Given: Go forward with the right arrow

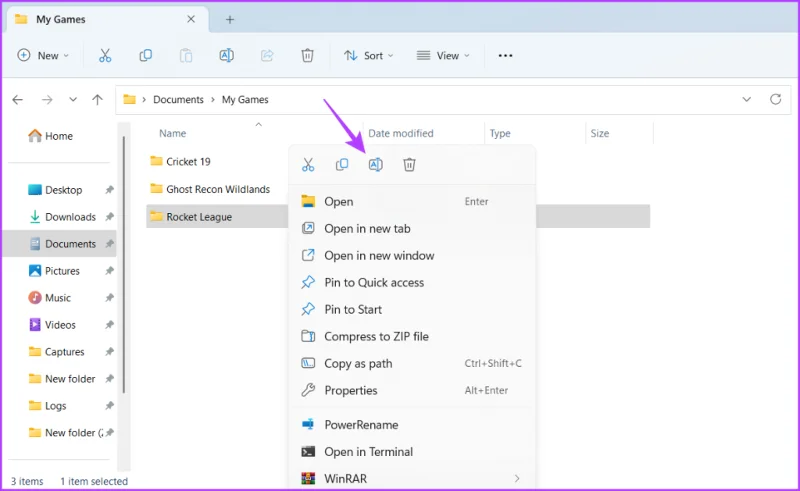Looking at the screenshot, I should coord(47,100).
